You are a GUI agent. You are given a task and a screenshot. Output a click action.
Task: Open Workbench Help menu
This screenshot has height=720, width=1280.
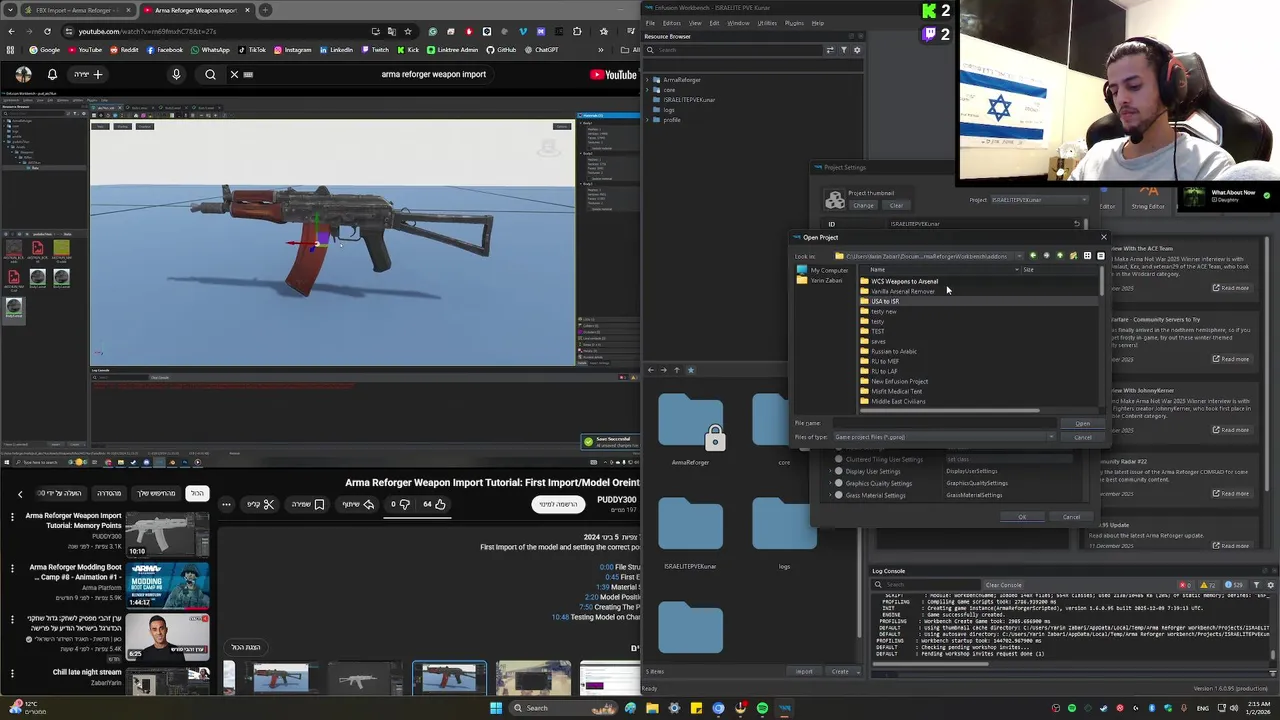(818, 23)
